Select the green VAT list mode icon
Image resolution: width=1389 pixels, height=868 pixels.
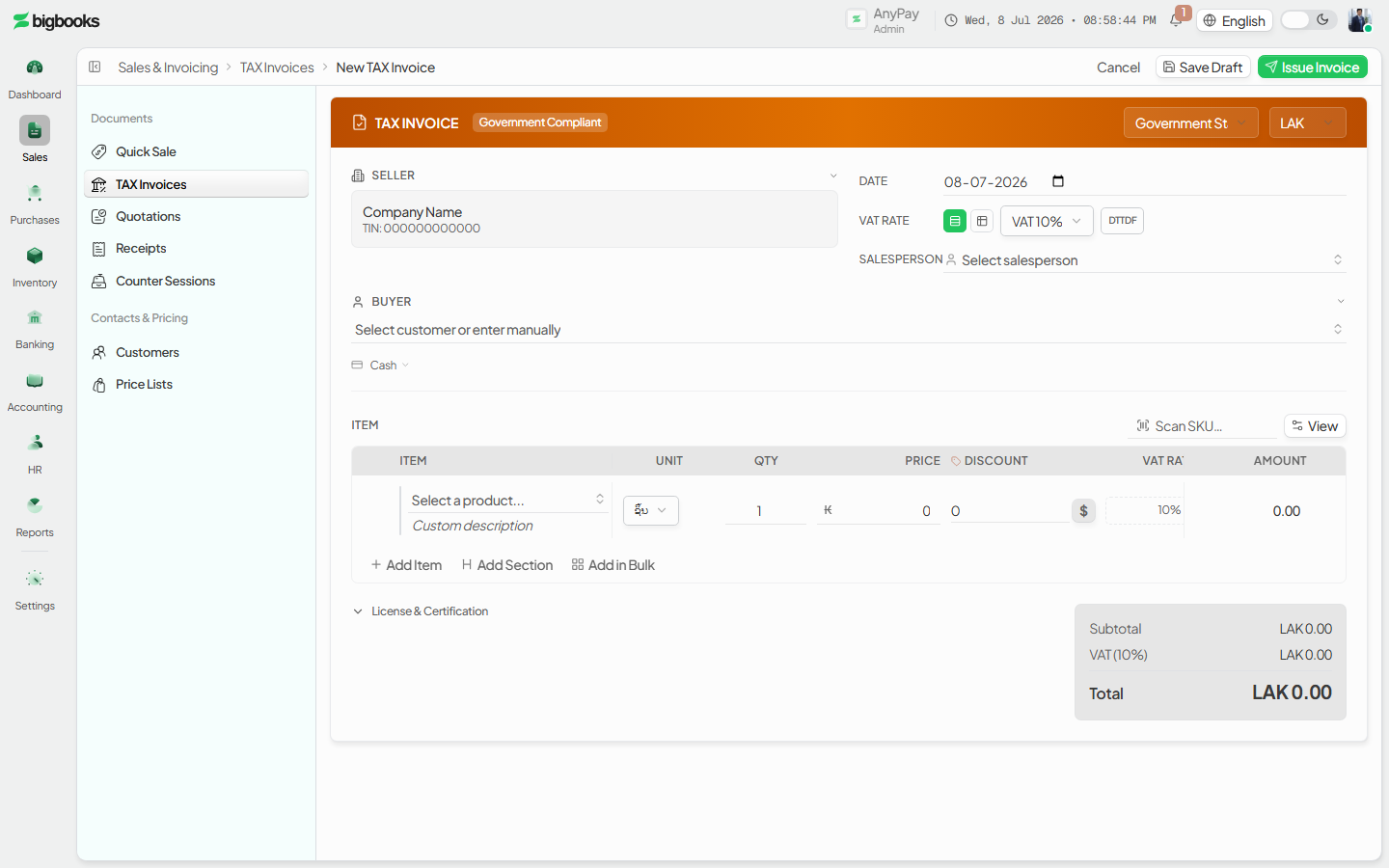[x=955, y=221]
